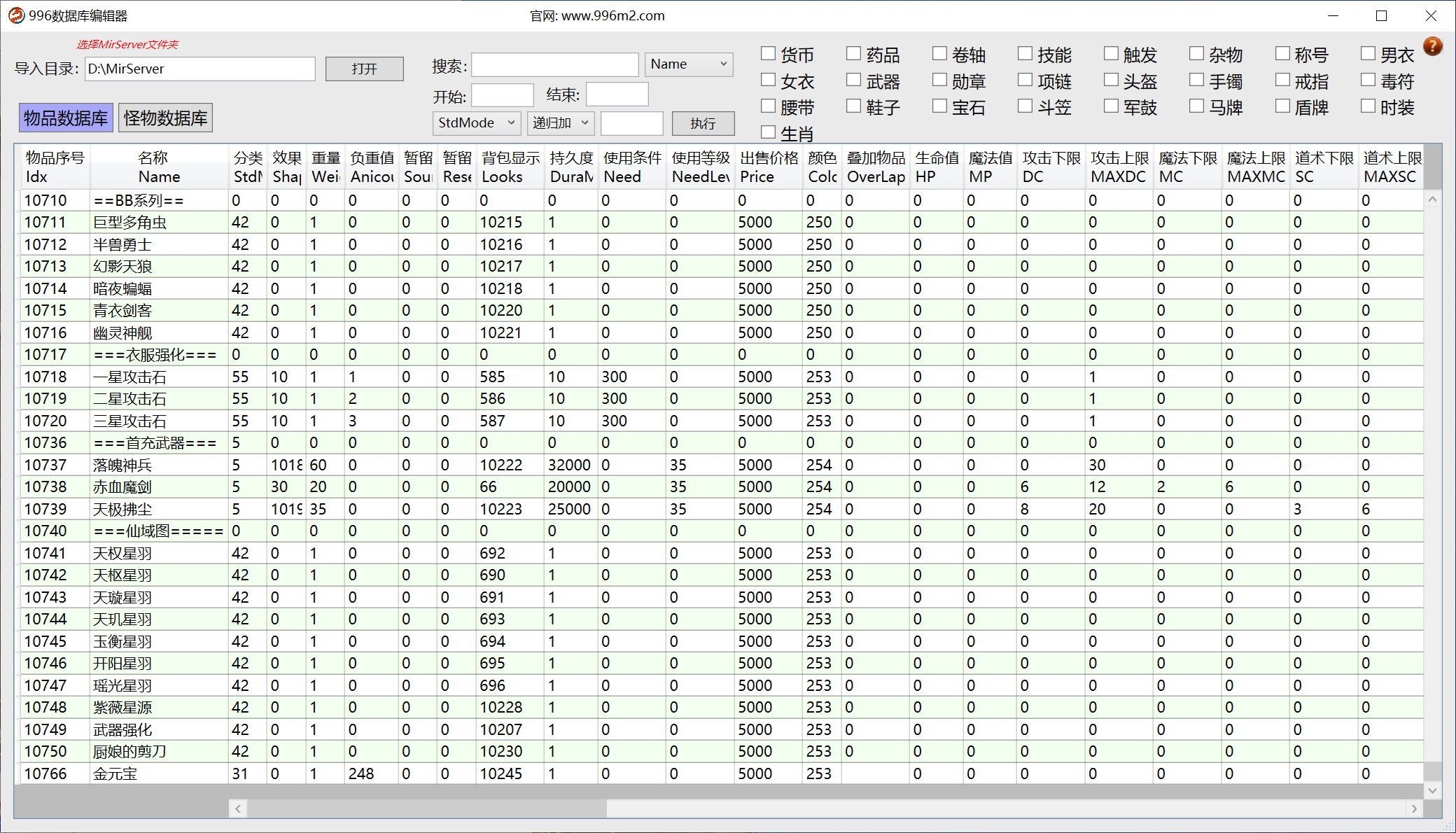
Task: Click the vertical scrollbar up arrow
Action: click(1432, 199)
